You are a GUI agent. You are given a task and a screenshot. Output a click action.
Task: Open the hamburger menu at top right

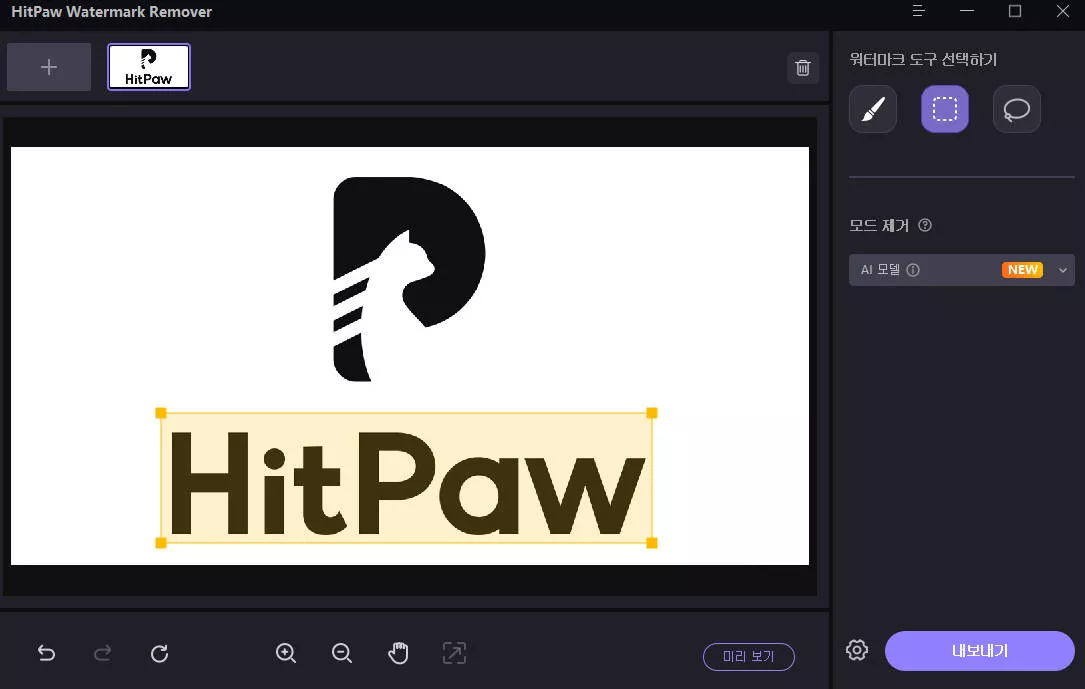coord(918,11)
